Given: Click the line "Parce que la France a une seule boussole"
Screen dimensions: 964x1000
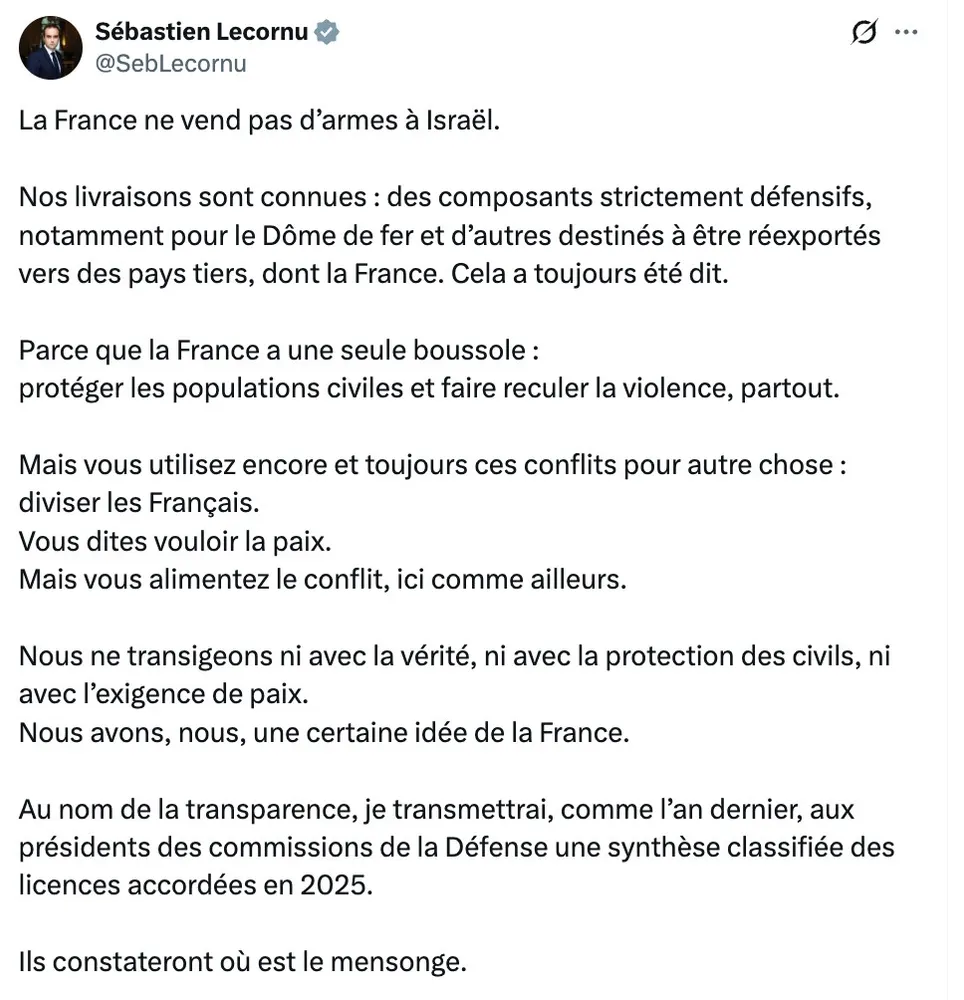Looking at the screenshot, I should [283, 351].
